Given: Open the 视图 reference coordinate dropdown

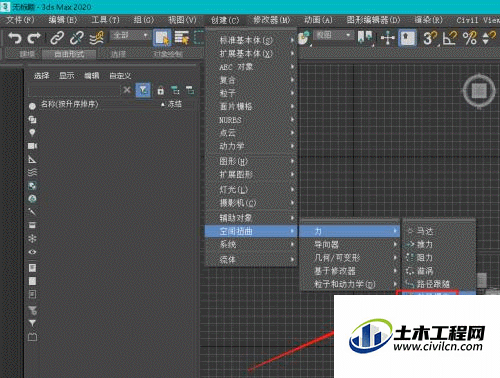Looking at the screenshot, I should pyautogui.click(x=333, y=35).
